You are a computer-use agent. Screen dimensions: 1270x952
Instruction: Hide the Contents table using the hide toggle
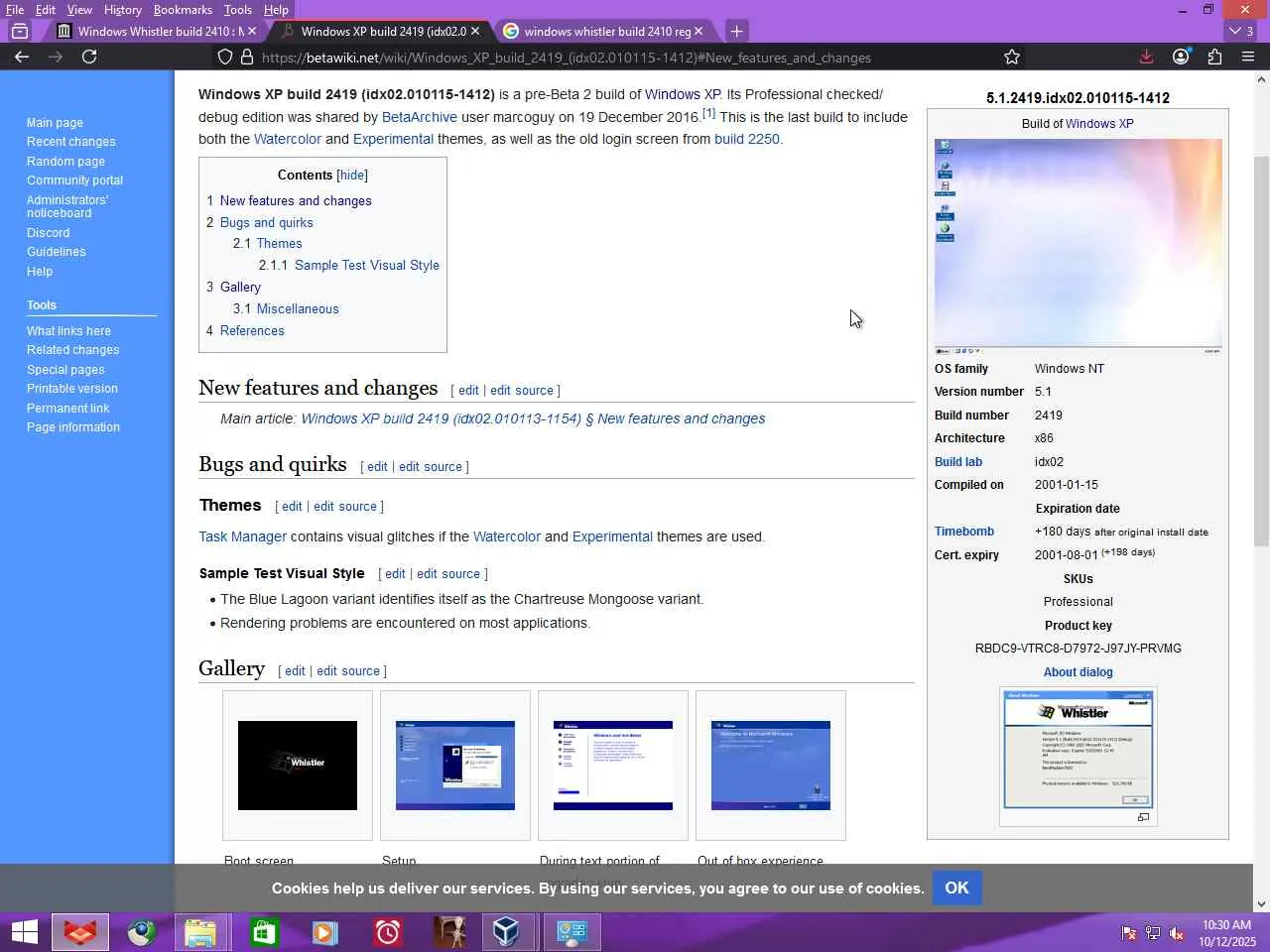point(352,176)
